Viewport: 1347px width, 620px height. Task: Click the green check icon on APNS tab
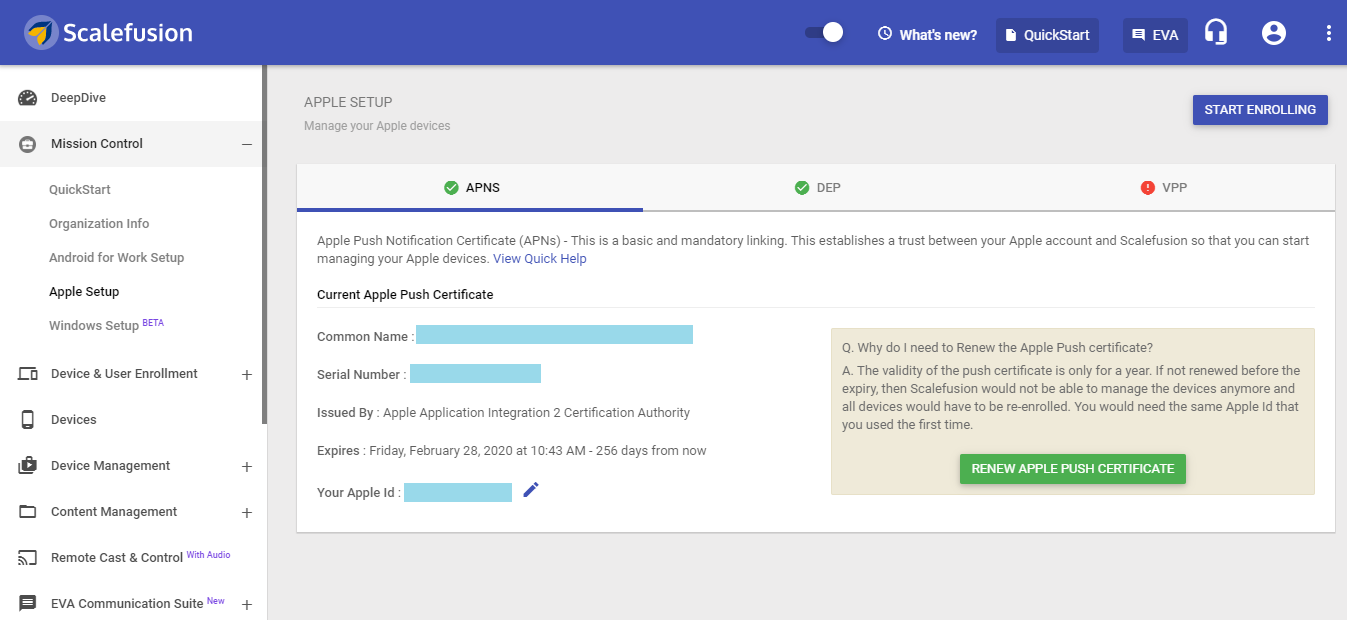click(x=451, y=188)
